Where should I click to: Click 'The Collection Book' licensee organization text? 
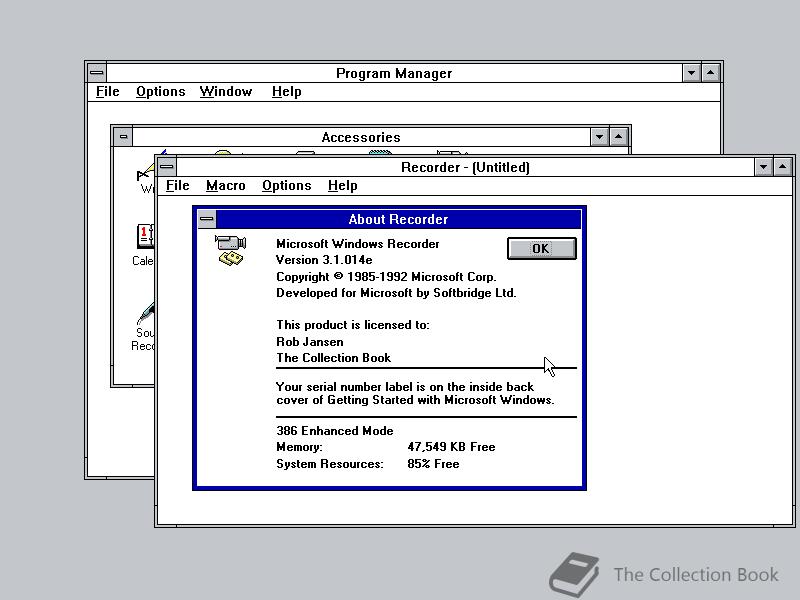point(334,358)
